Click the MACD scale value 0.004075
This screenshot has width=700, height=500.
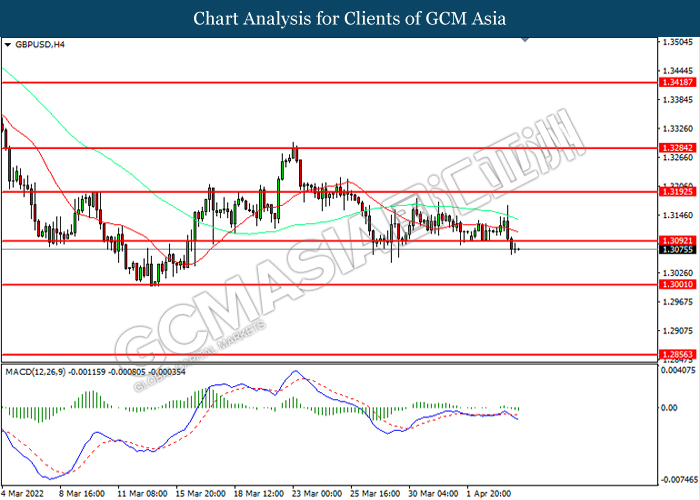pyautogui.click(x=678, y=370)
